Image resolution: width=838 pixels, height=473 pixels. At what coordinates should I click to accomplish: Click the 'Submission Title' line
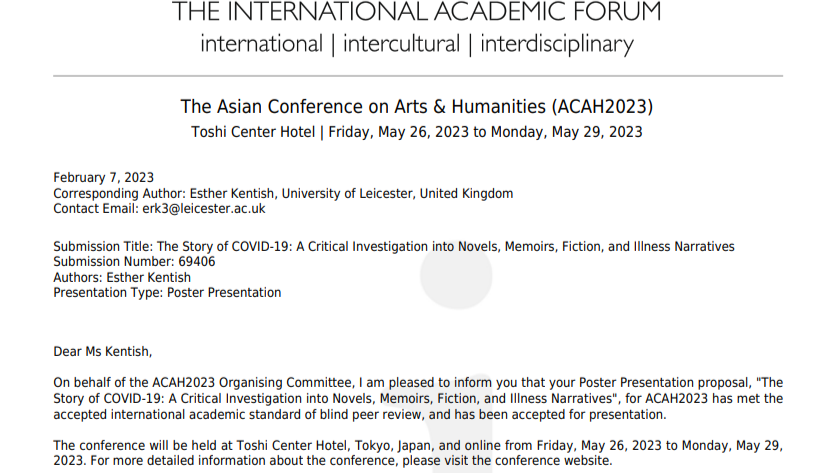[x=394, y=247]
